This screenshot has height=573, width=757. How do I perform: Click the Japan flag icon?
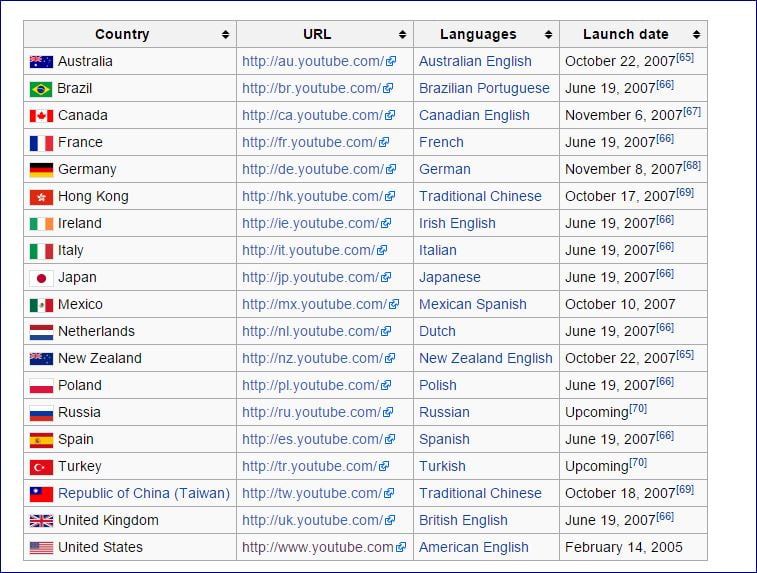(41, 277)
